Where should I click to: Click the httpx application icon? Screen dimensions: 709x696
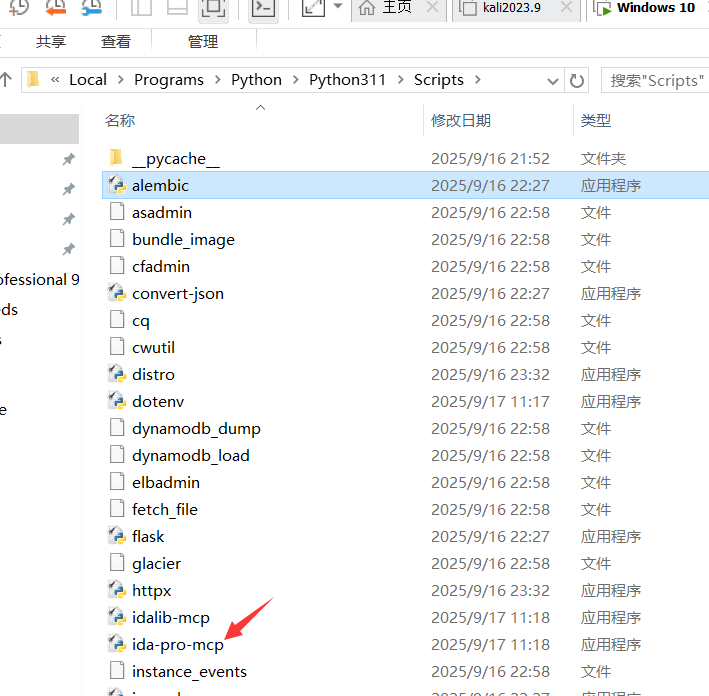click(x=117, y=590)
